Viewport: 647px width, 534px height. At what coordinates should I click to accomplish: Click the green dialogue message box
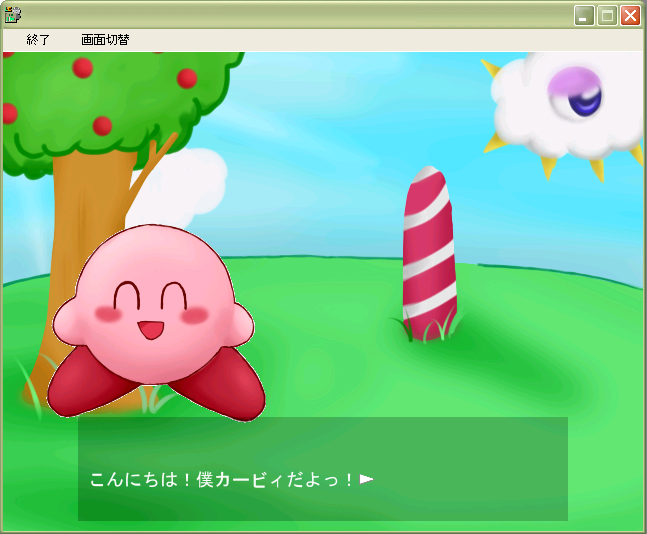[323, 468]
